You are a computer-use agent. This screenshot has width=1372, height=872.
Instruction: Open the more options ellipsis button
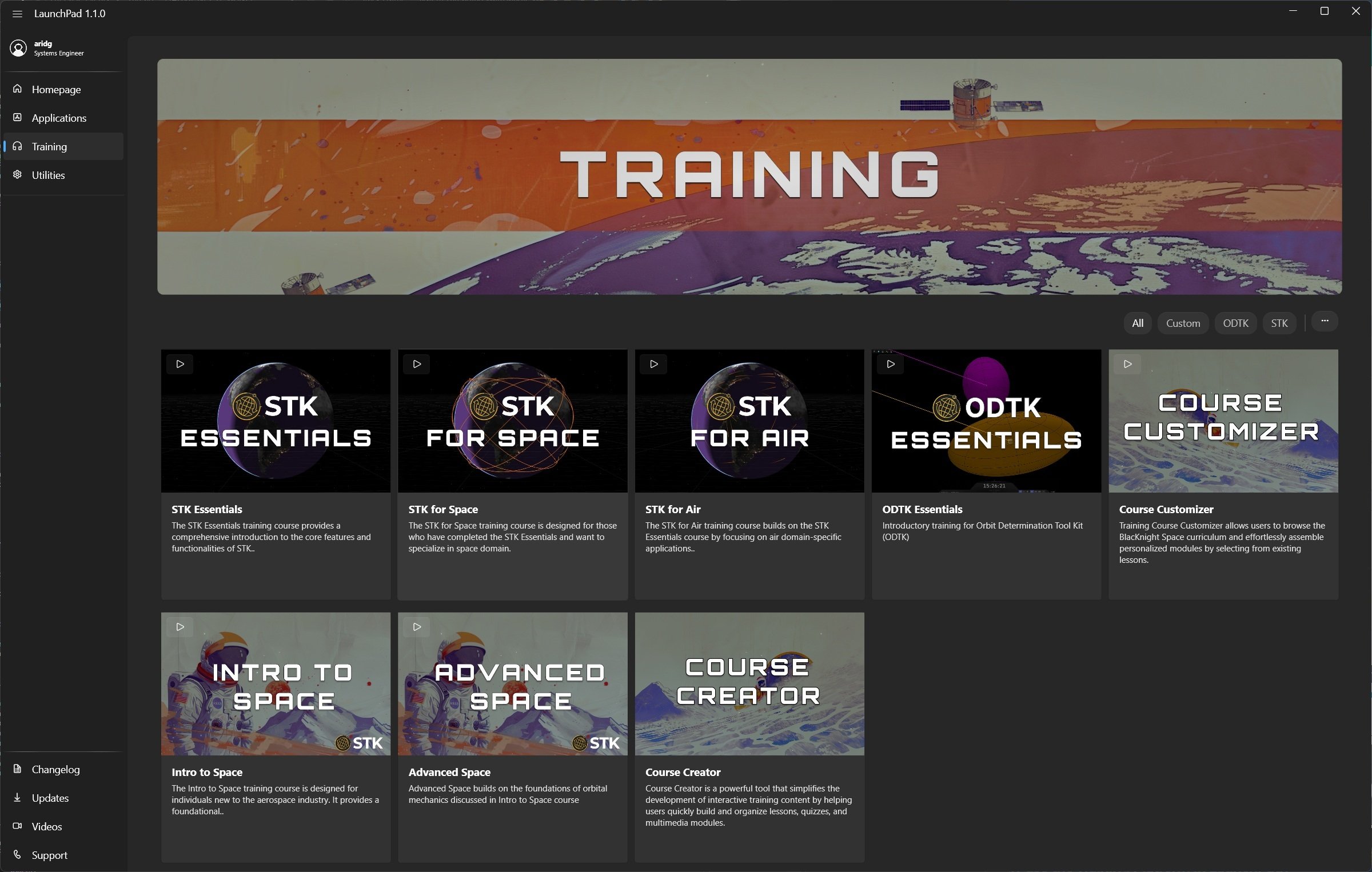[x=1325, y=321]
